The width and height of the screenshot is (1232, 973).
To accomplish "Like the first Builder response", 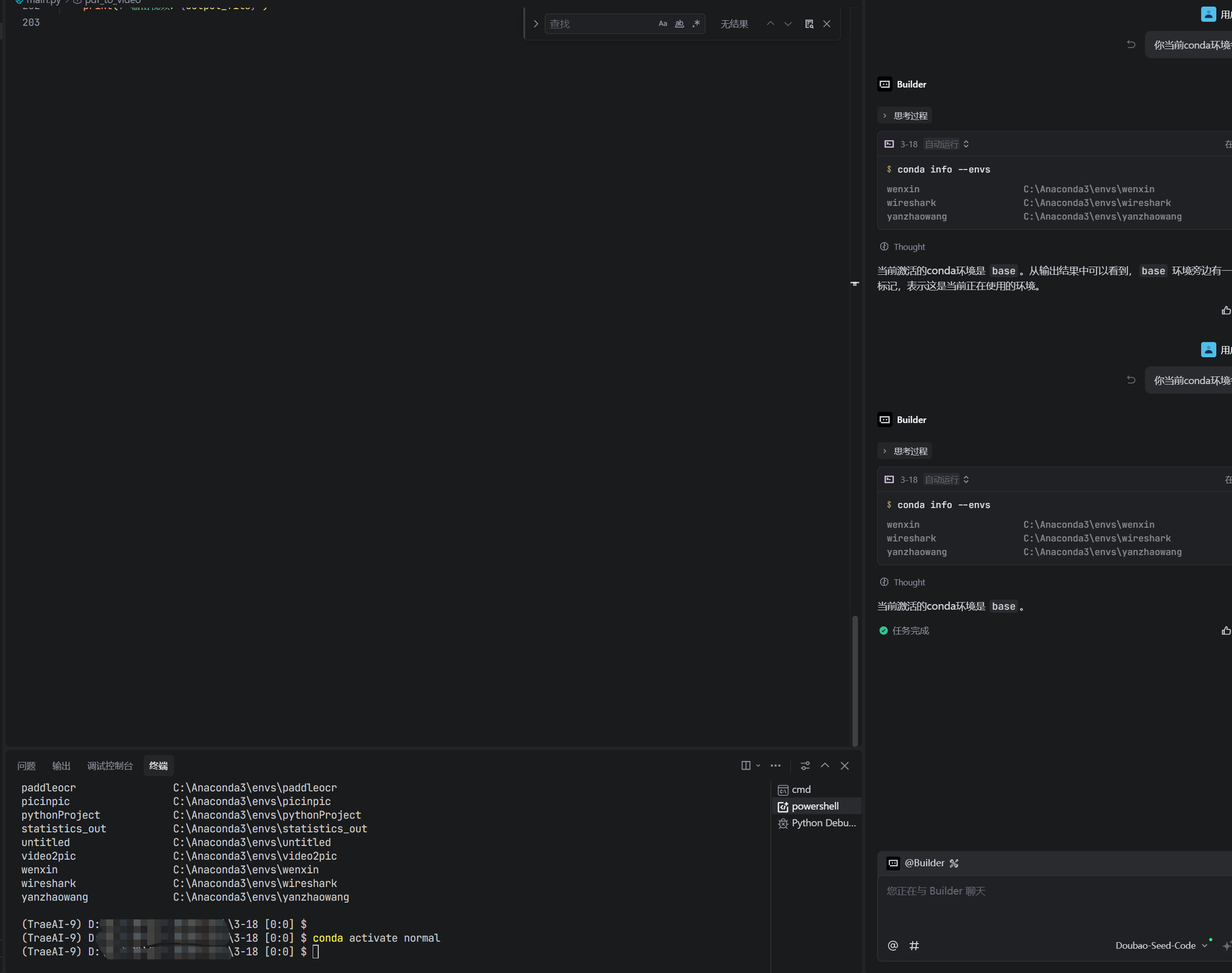I will (x=1226, y=311).
